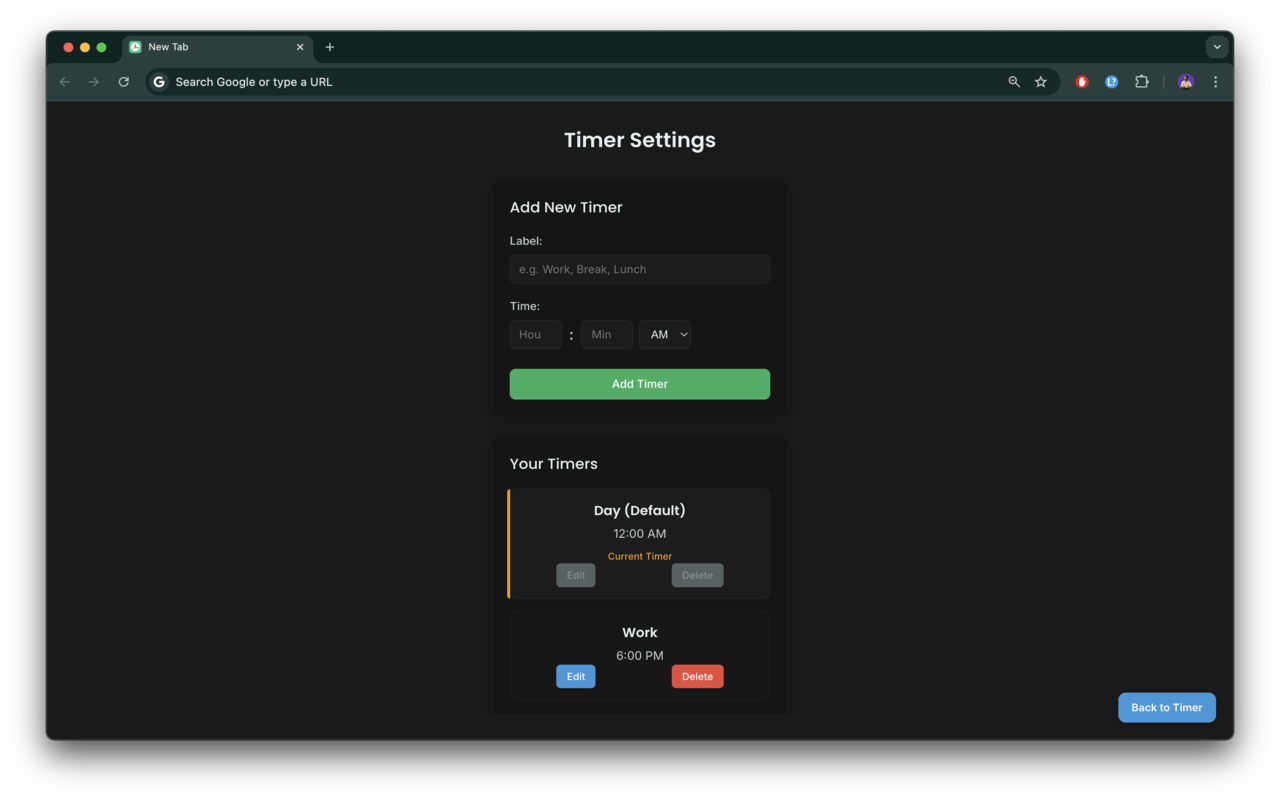This screenshot has height=800, width=1280.
Task: Click the Hour input field
Action: click(535, 334)
